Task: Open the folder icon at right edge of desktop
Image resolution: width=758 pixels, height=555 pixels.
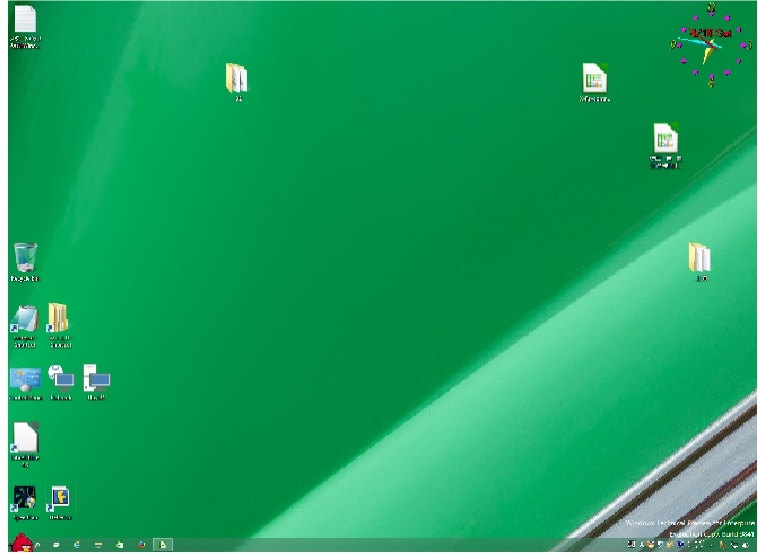Action: coord(700,262)
